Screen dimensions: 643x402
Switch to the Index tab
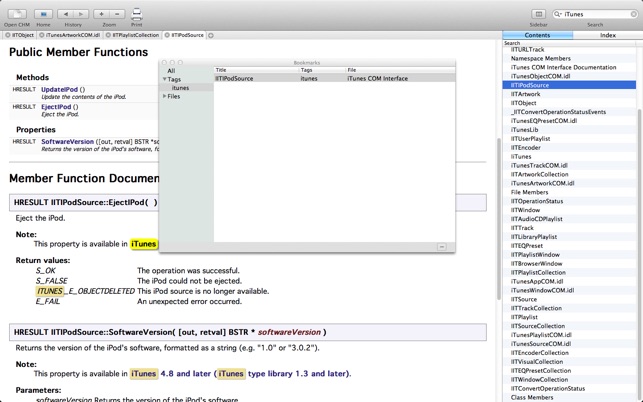pyautogui.click(x=607, y=35)
